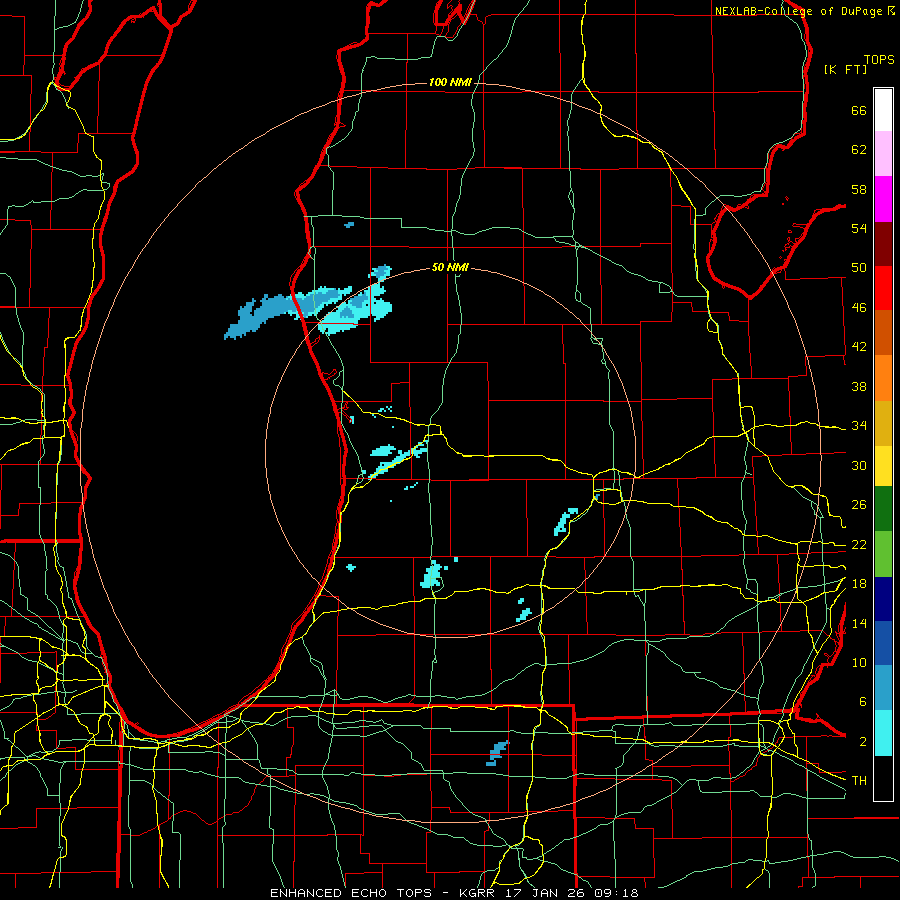
Task: Click the "100 NMI" range ring label
Action: tap(450, 82)
